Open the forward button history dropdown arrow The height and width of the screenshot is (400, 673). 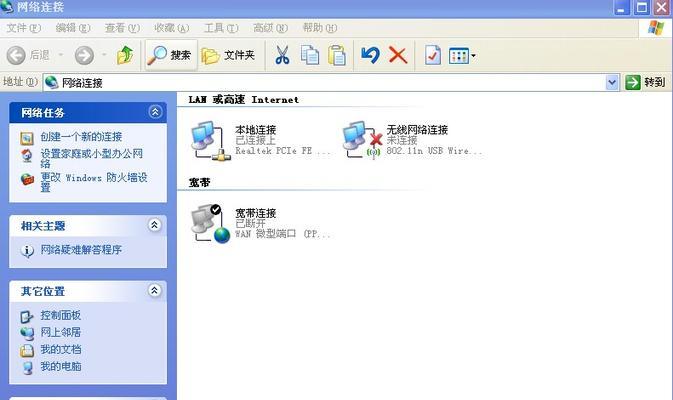(104, 55)
